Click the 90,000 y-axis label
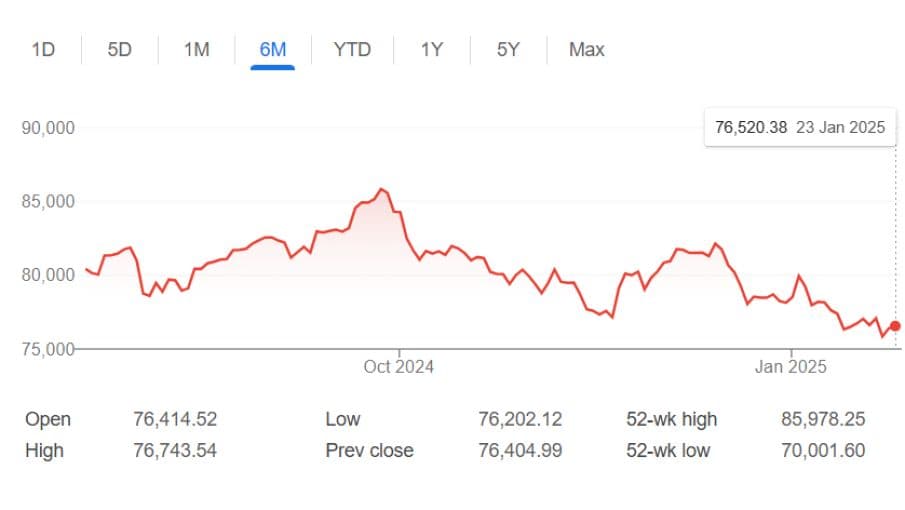 [x=49, y=128]
